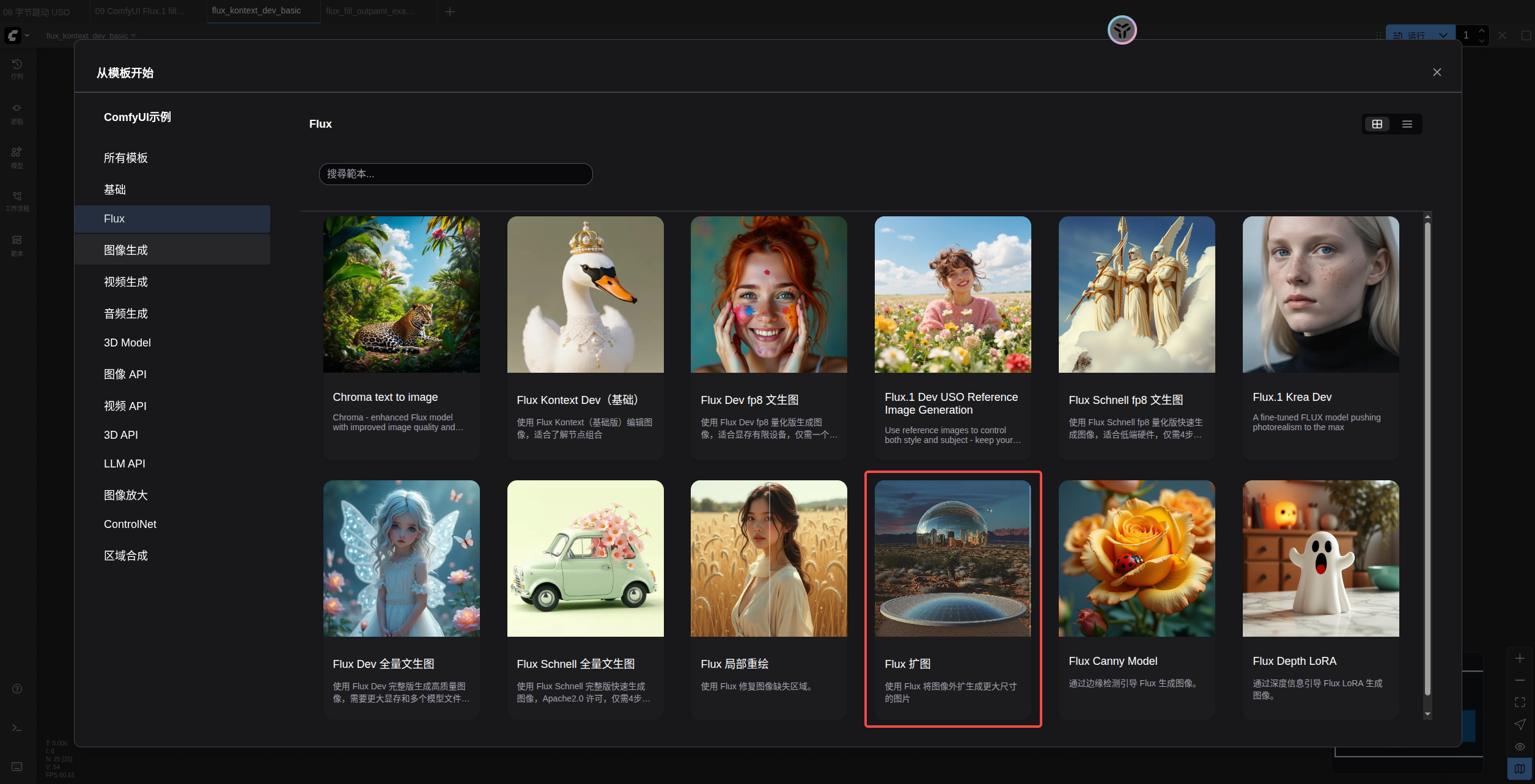Toggle the minimap icon

1520,769
